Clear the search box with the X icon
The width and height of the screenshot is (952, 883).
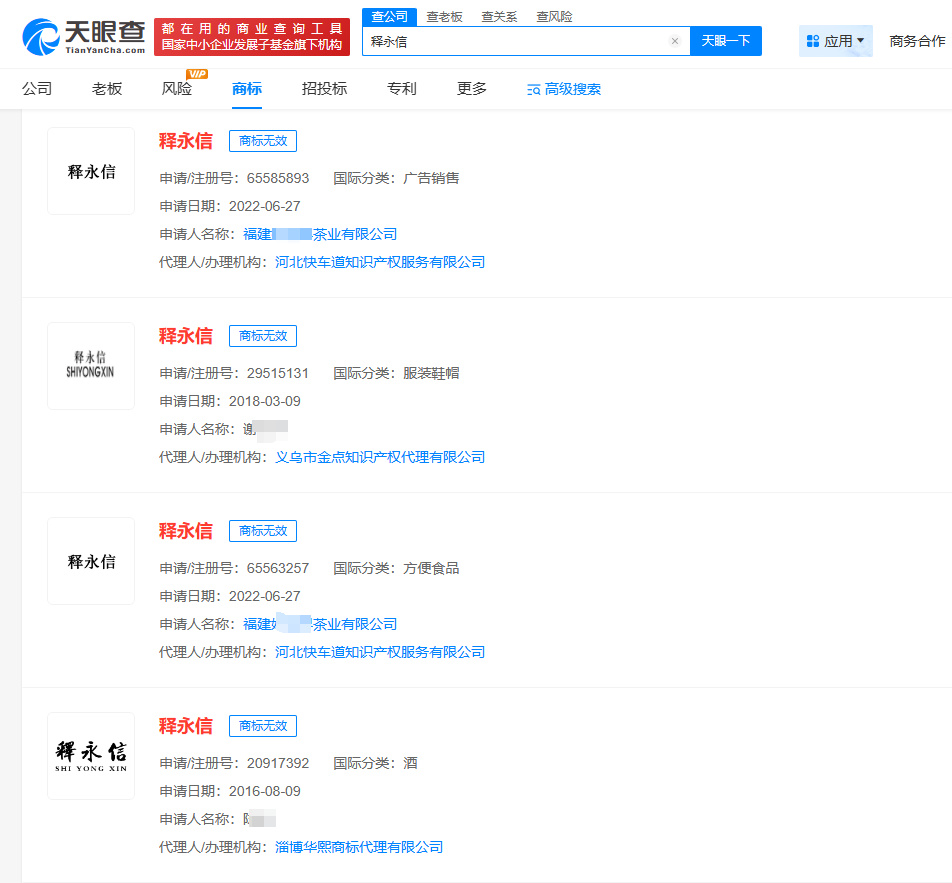click(x=675, y=41)
